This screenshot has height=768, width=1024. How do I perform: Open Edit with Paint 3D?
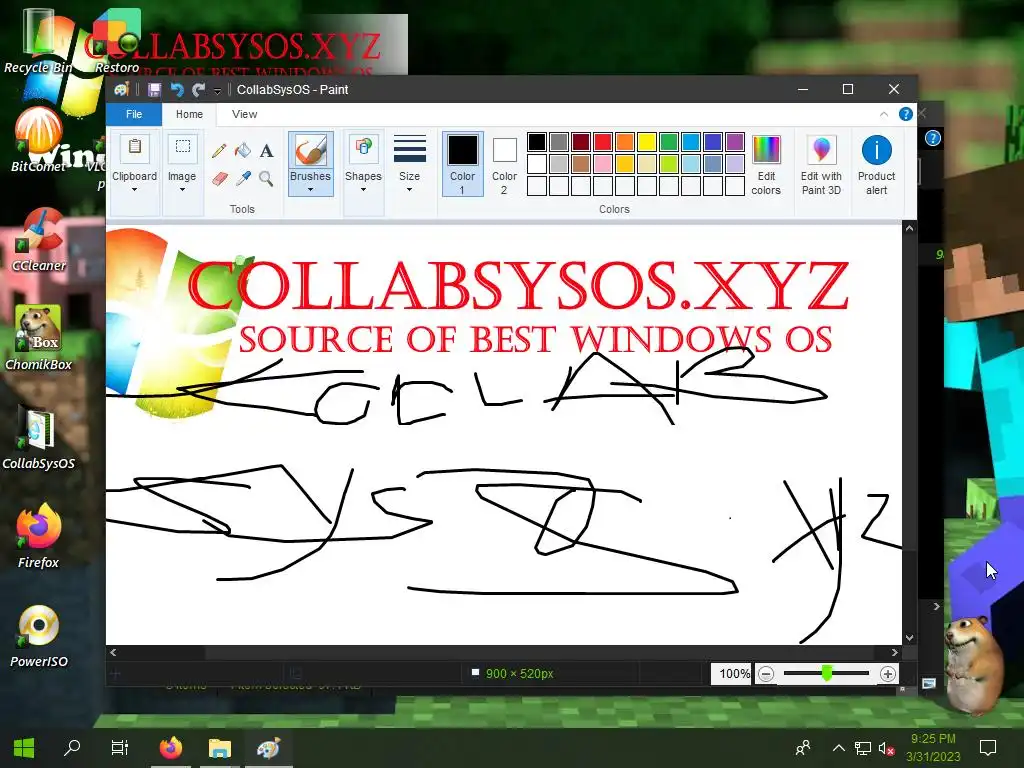(821, 165)
